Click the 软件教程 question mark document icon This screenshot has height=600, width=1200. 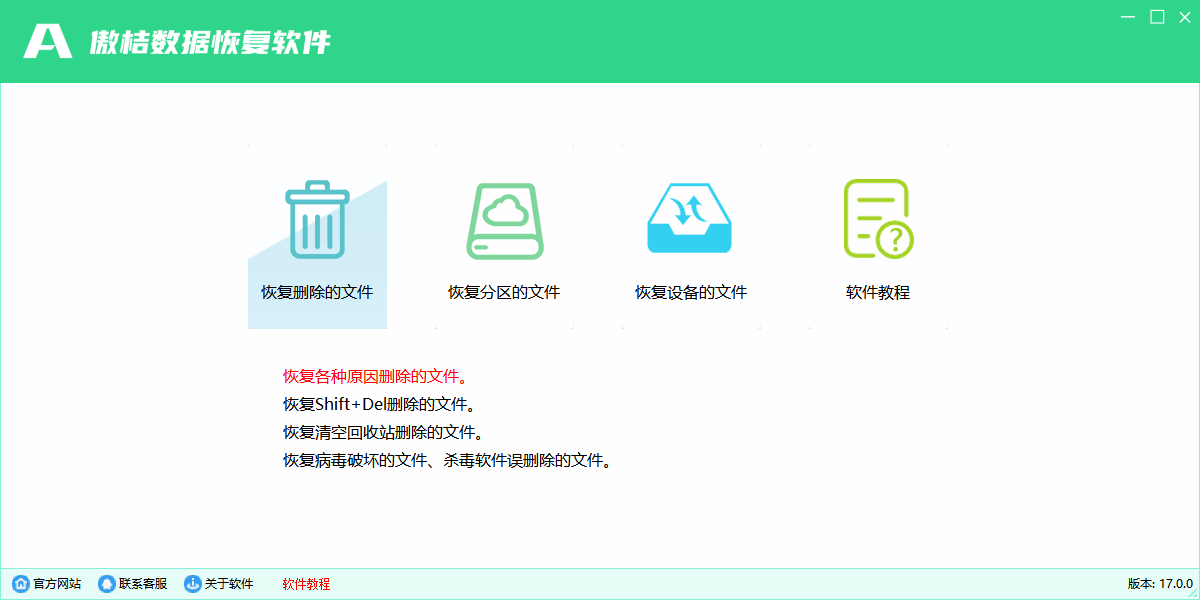tap(875, 218)
